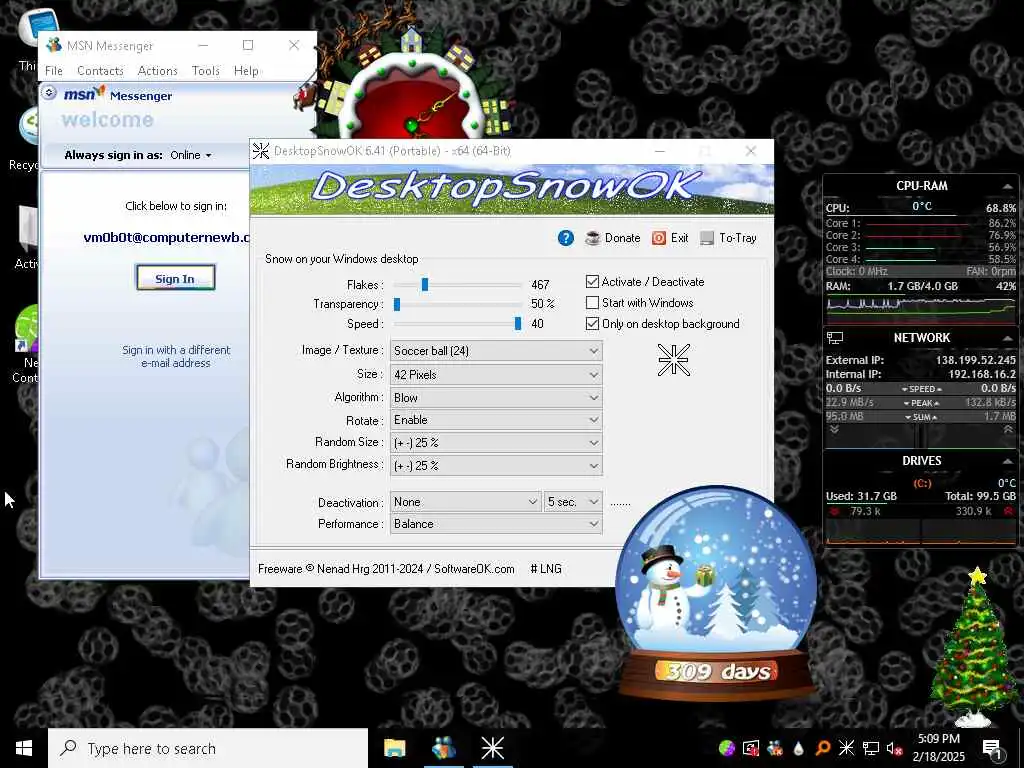This screenshot has width=1024, height=768.
Task: Click the red Exit icon in DesktopSnowOK
Action: pyautogui.click(x=658, y=238)
